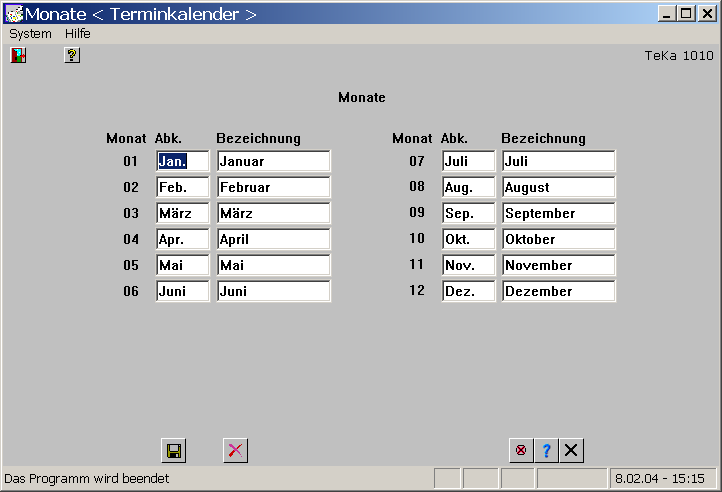The width and height of the screenshot is (722, 492).
Task: Click the red circle cancel icon
Action: 520,450
